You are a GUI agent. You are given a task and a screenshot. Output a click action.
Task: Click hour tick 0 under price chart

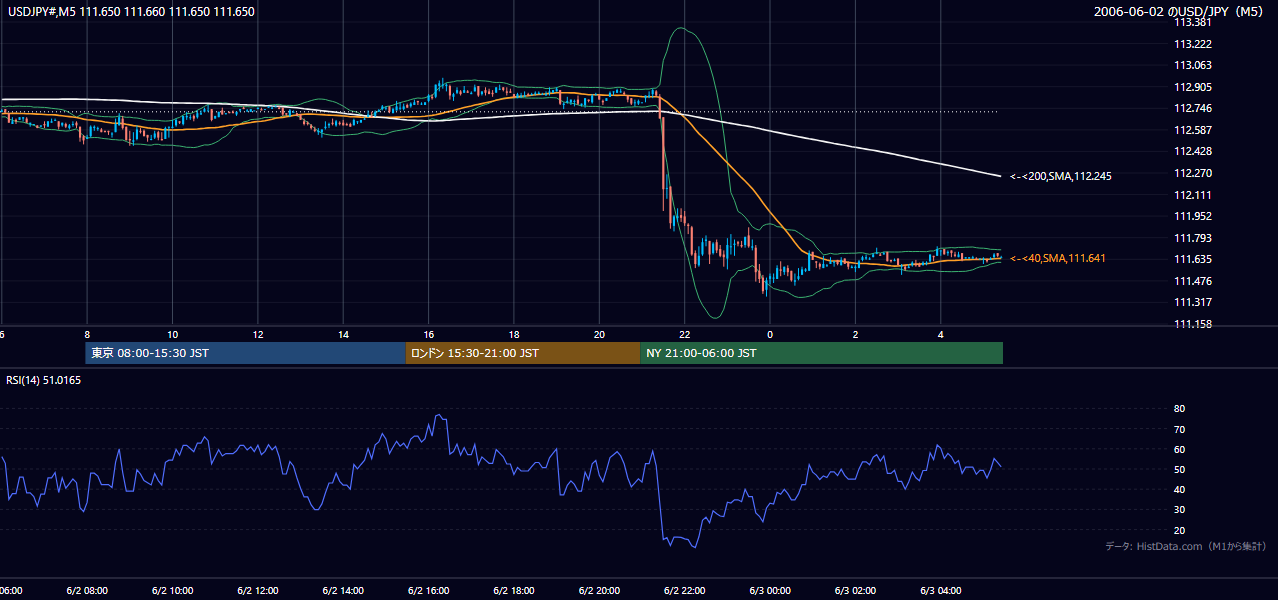(x=769, y=334)
